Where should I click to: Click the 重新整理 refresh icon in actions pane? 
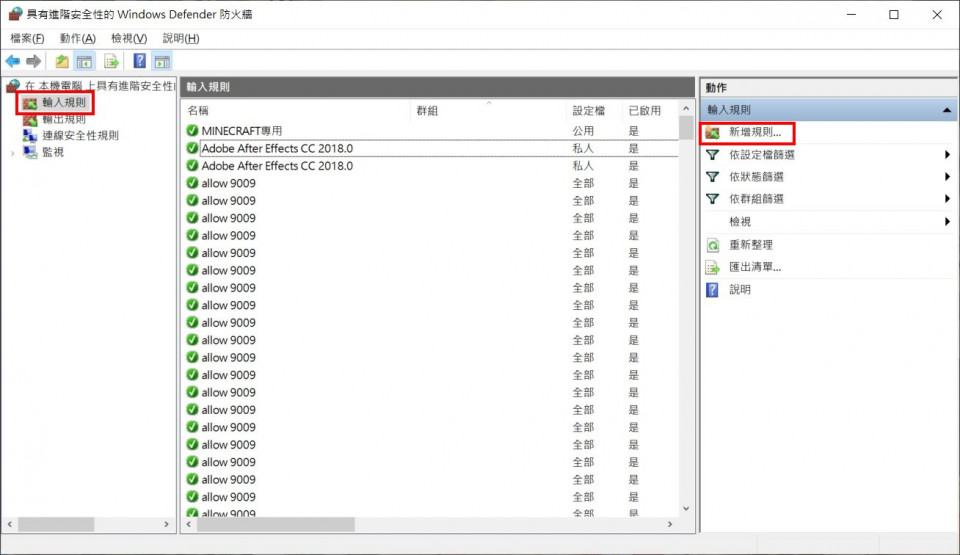pyautogui.click(x=713, y=245)
